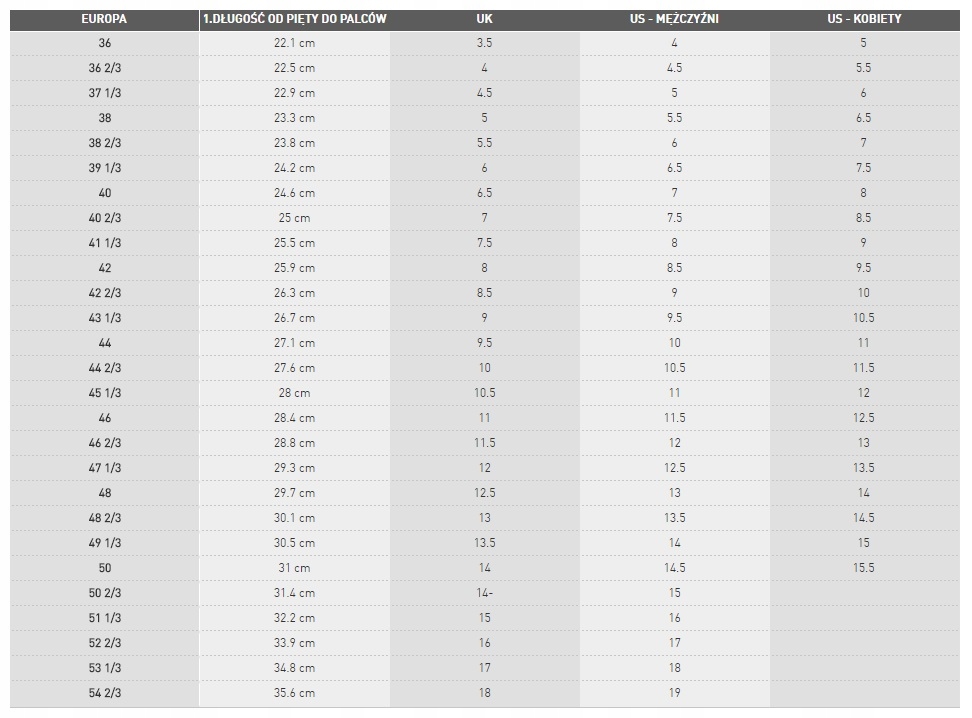Click the EUROPA column header
972x718 pixels.
(x=104, y=18)
